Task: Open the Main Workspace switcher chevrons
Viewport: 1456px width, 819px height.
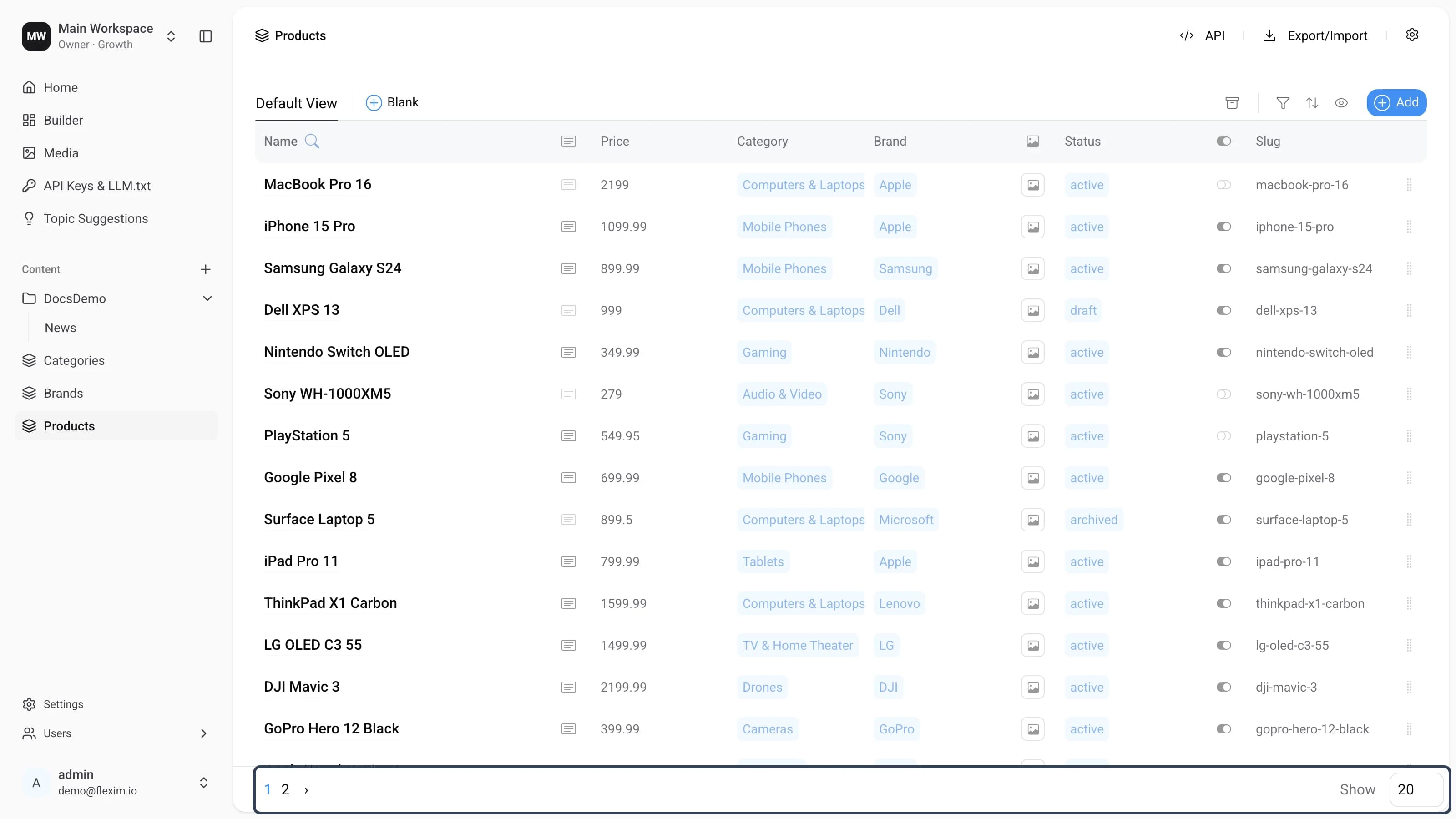Action: [x=171, y=36]
